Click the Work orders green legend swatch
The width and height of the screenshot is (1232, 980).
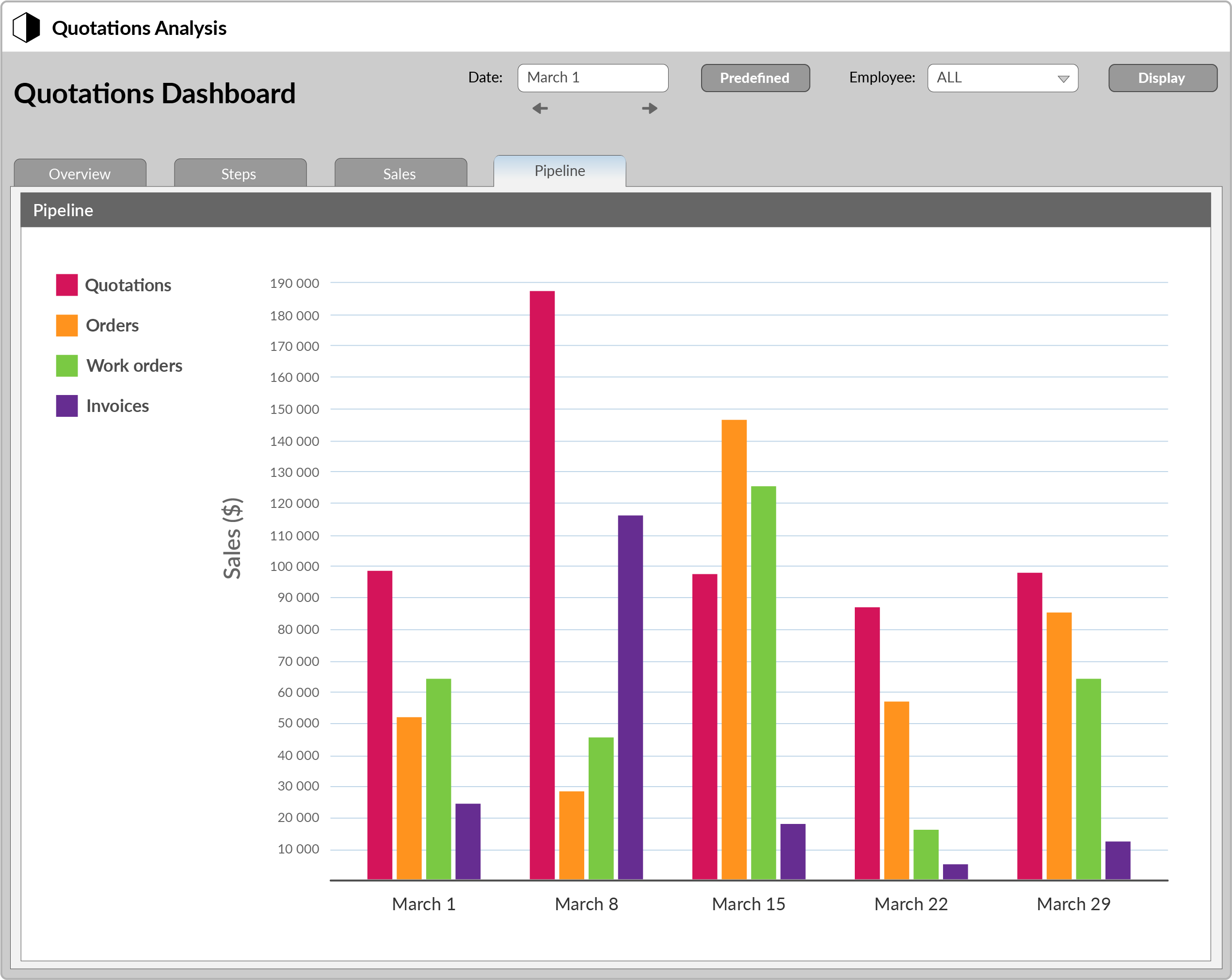[x=67, y=365]
